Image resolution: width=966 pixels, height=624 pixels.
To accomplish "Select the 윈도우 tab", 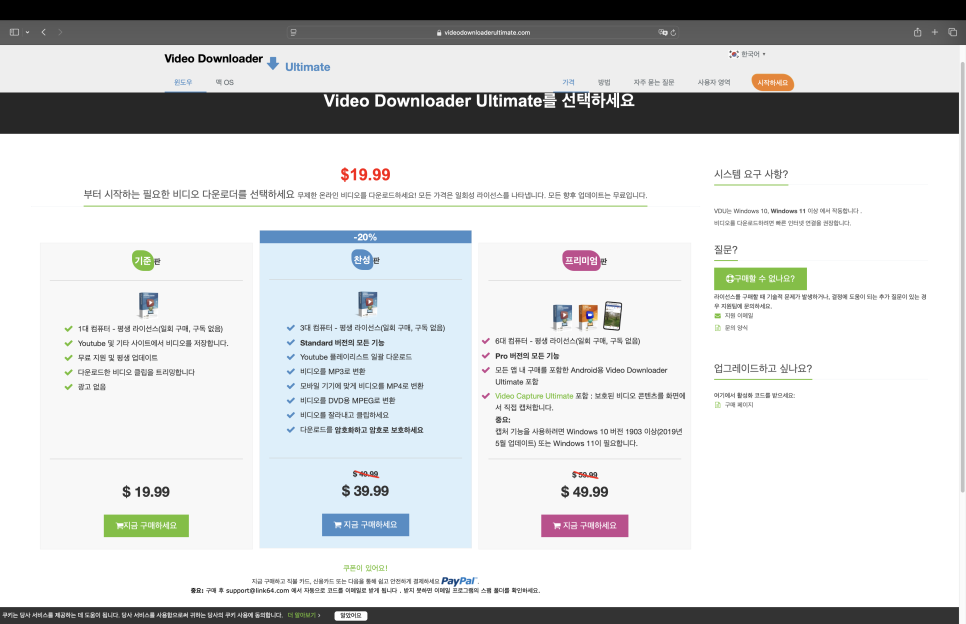I will (183, 82).
